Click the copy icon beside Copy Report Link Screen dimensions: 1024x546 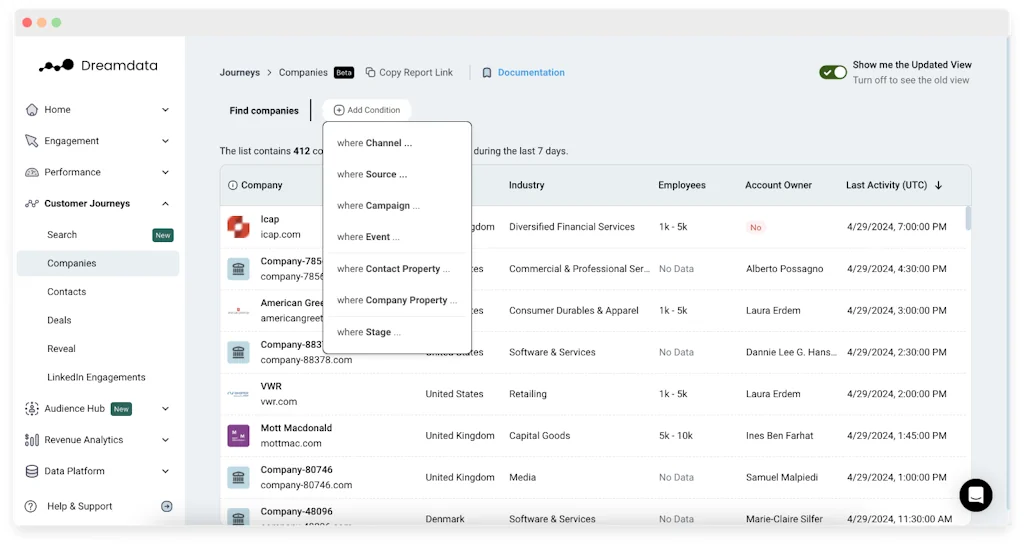click(x=370, y=72)
